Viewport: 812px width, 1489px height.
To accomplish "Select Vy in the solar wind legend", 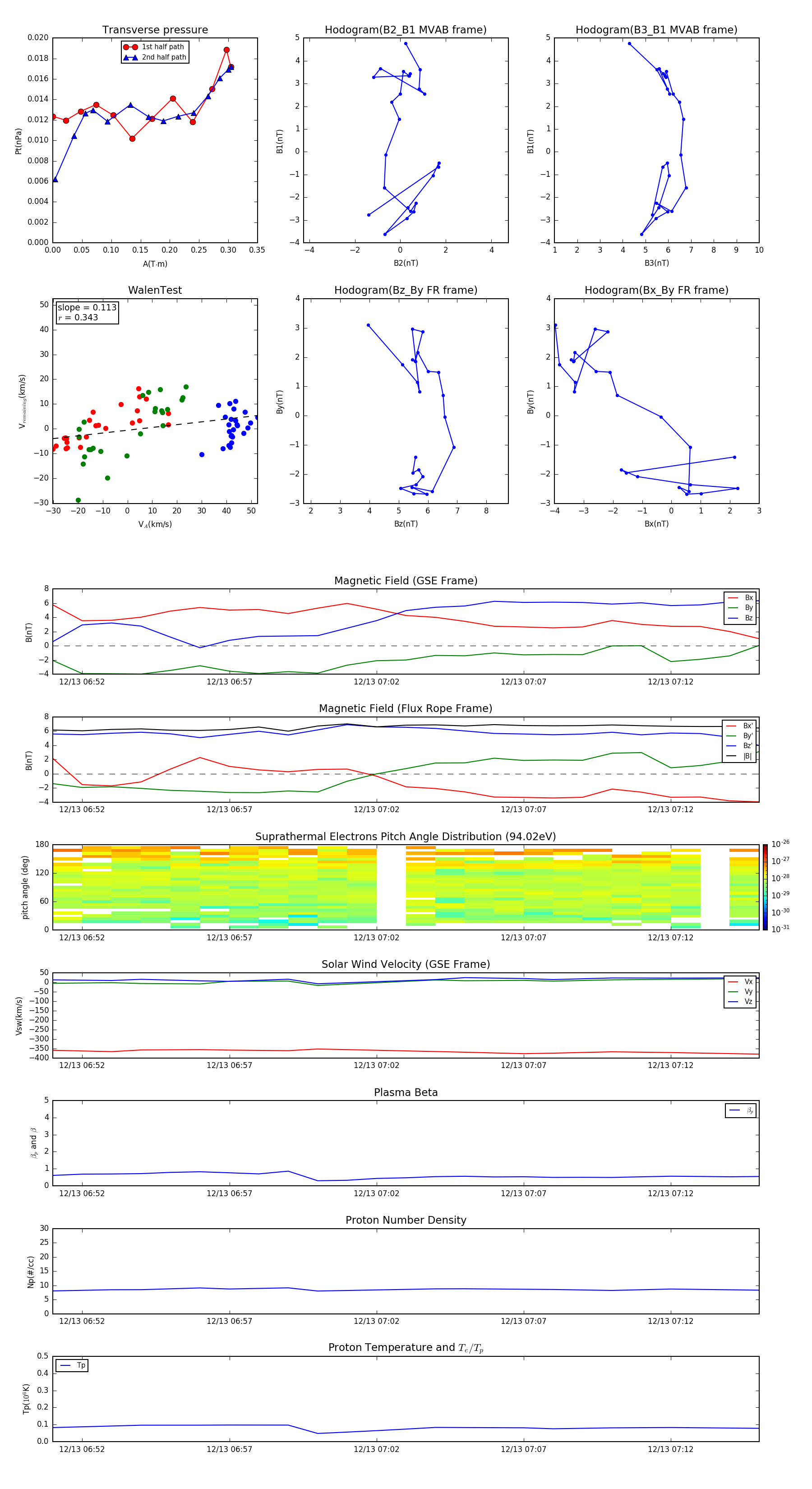I will tap(740, 991).
